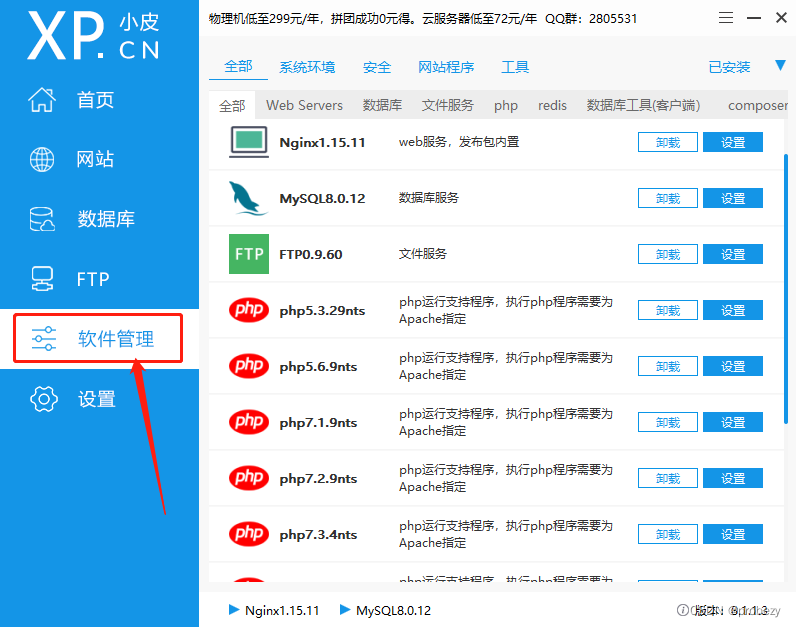Select the 全部 sub-category tab
Screen dimensions: 796x627
[232, 106]
